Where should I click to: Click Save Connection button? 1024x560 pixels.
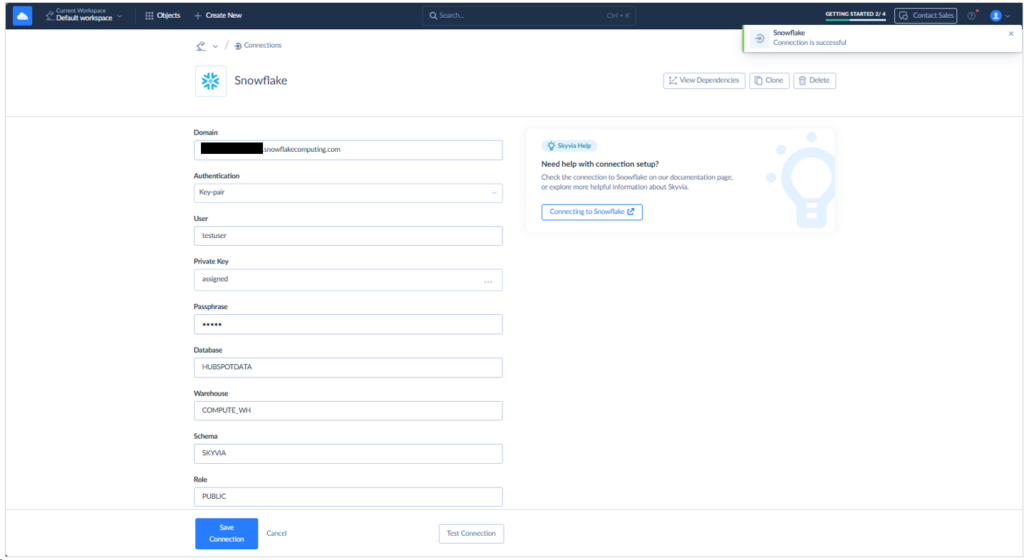point(227,533)
